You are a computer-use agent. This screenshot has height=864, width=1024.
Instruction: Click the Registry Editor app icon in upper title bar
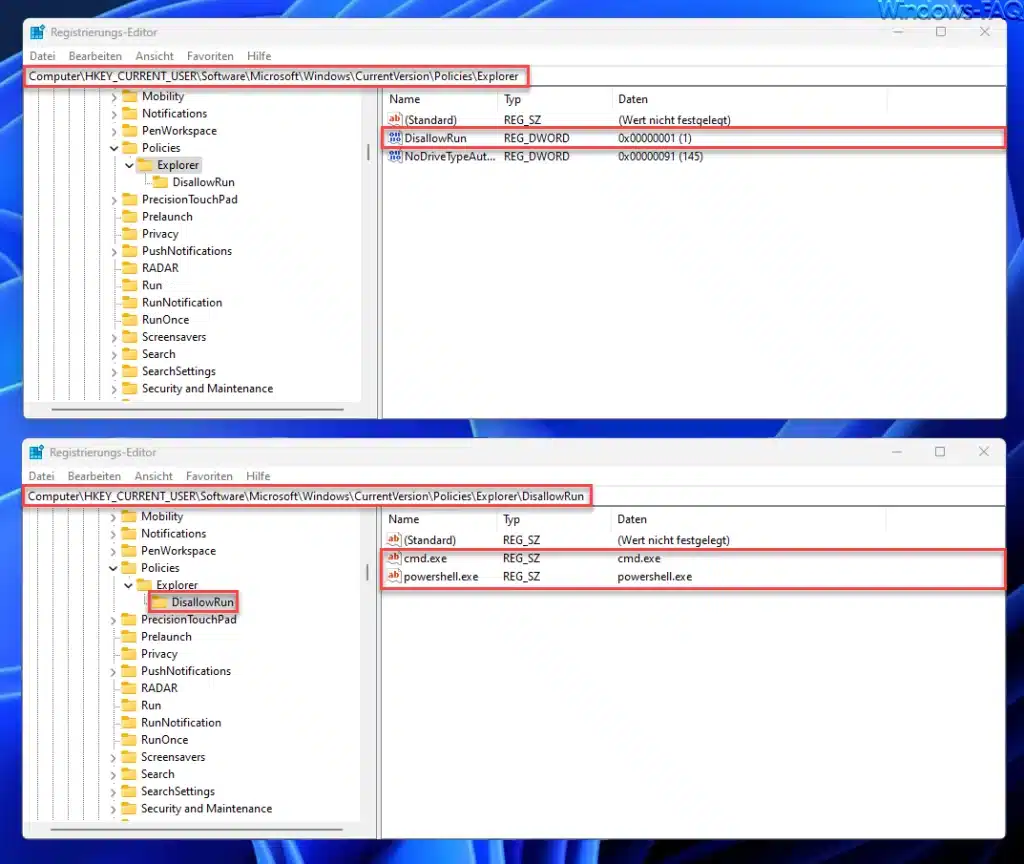tap(37, 32)
